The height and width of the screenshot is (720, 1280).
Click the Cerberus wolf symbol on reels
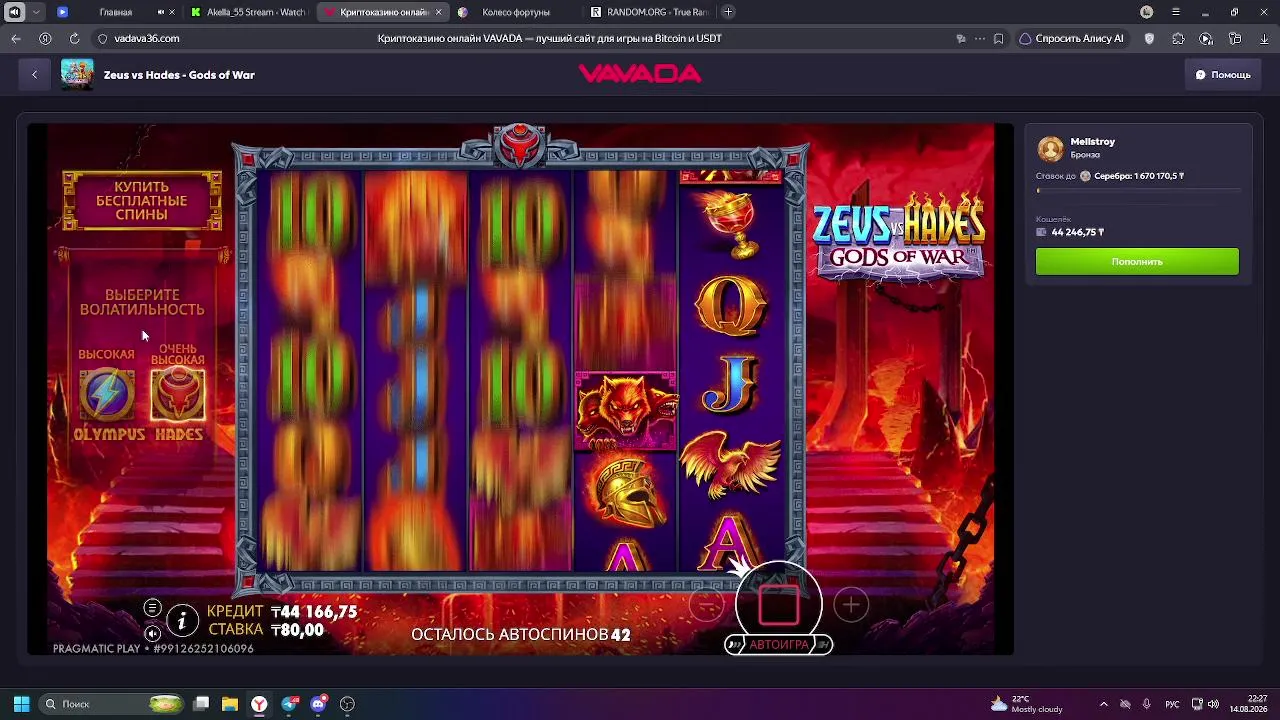point(626,412)
